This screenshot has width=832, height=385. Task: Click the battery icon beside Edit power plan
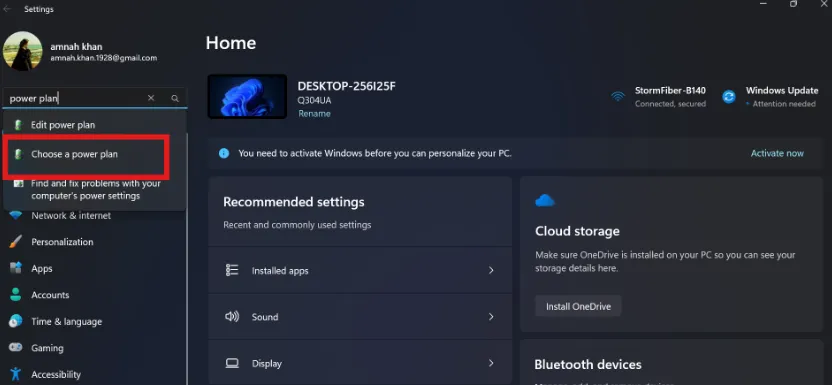pos(19,125)
